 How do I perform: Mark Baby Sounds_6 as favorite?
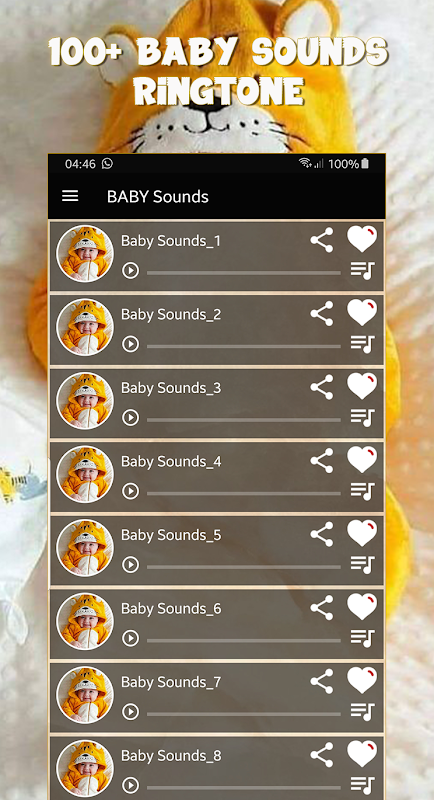[x=362, y=607]
